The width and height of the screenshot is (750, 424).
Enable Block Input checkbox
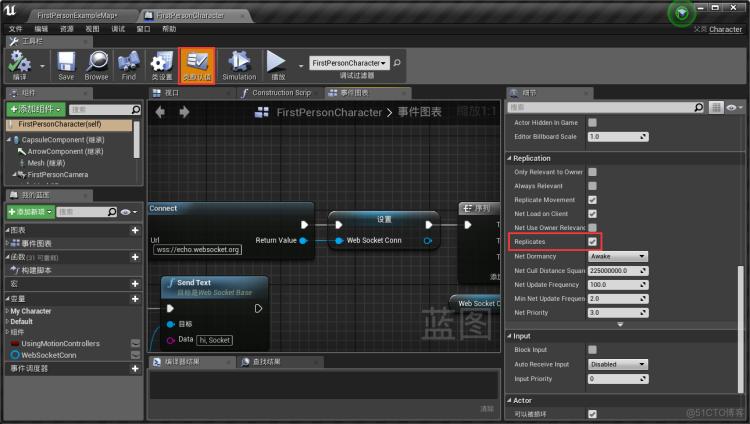tap(592, 350)
